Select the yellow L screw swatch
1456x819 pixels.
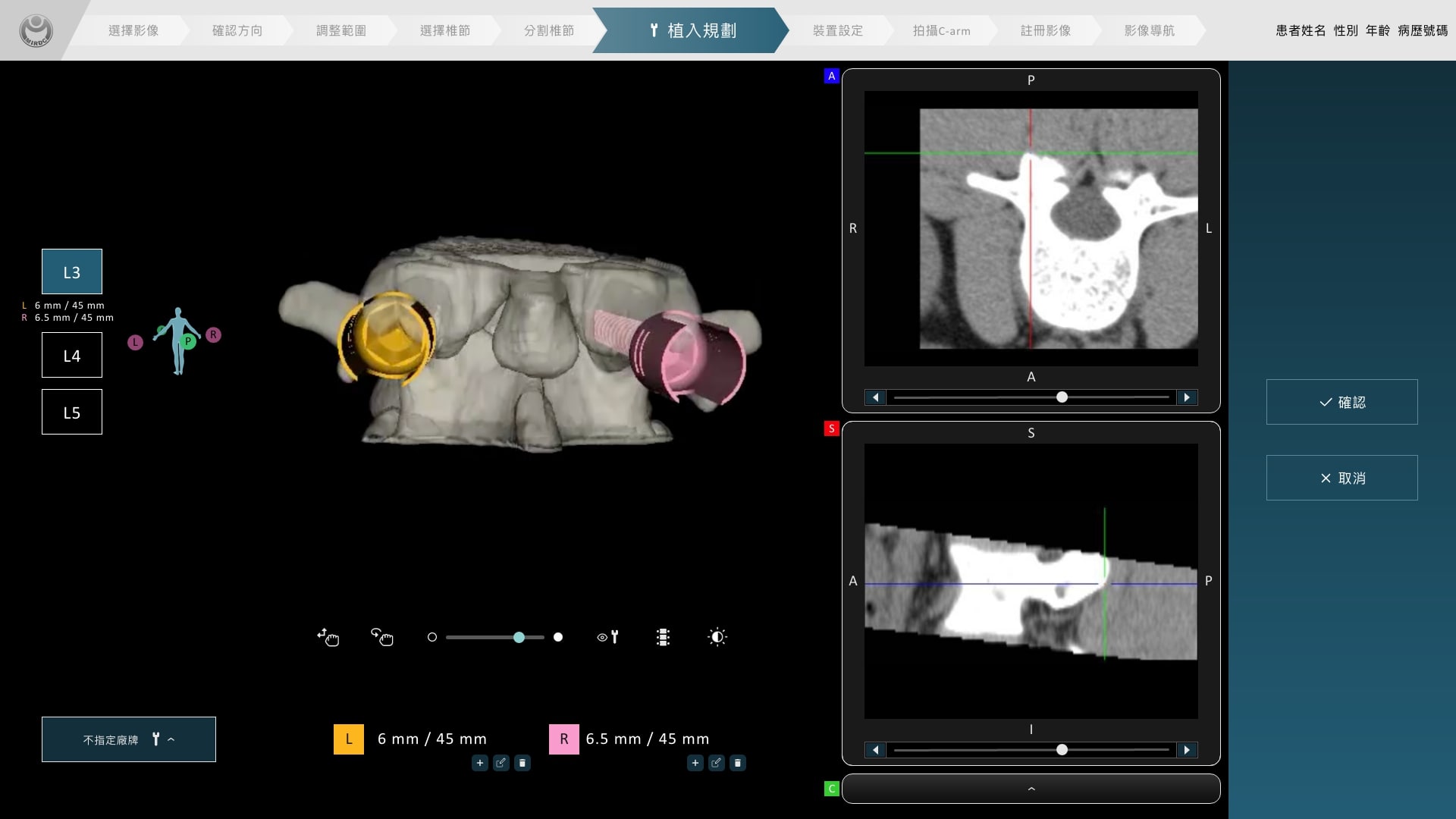click(349, 739)
